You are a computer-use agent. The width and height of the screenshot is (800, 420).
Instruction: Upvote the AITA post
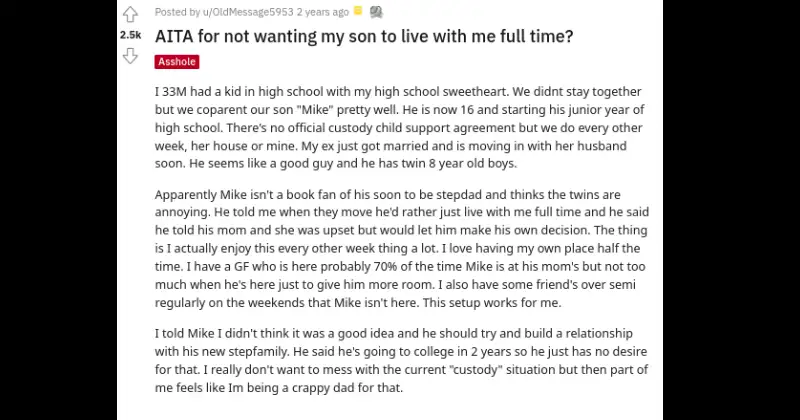(x=130, y=14)
